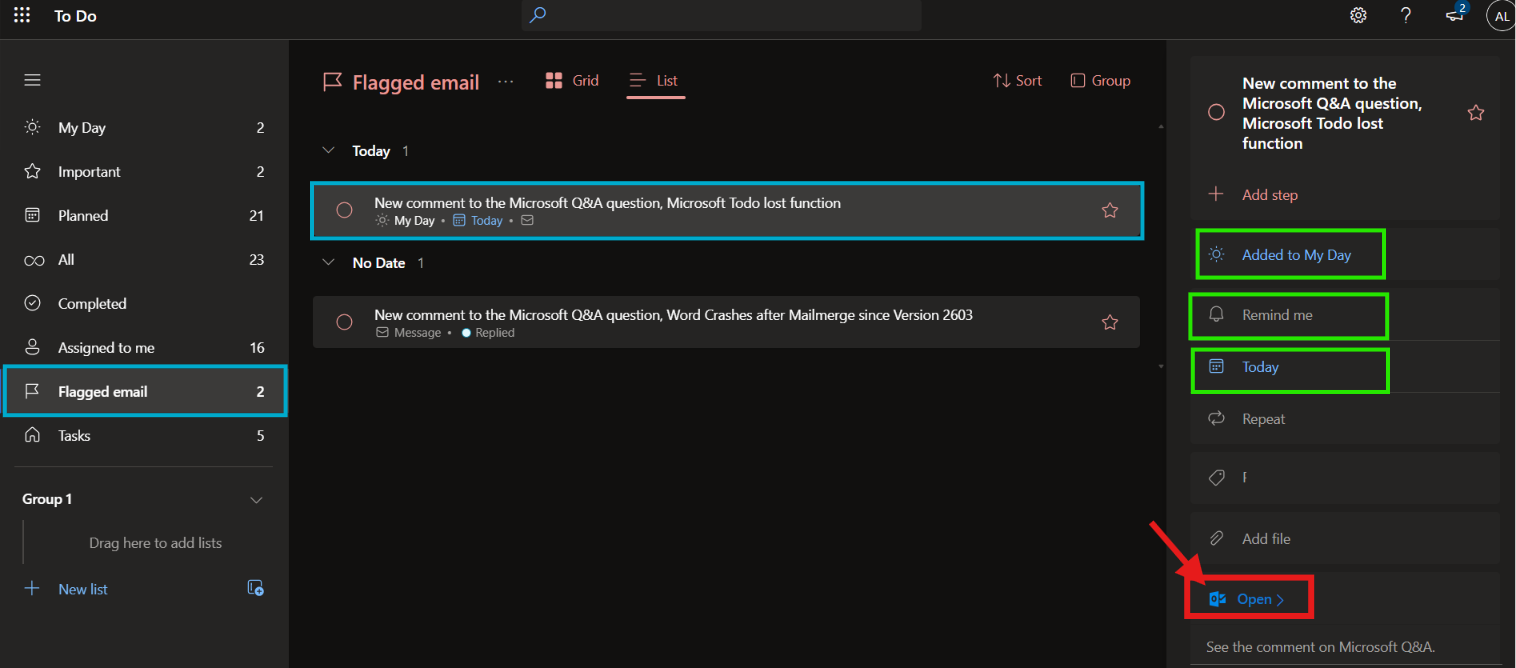
Task: Click the search box in the header
Action: tap(721, 15)
